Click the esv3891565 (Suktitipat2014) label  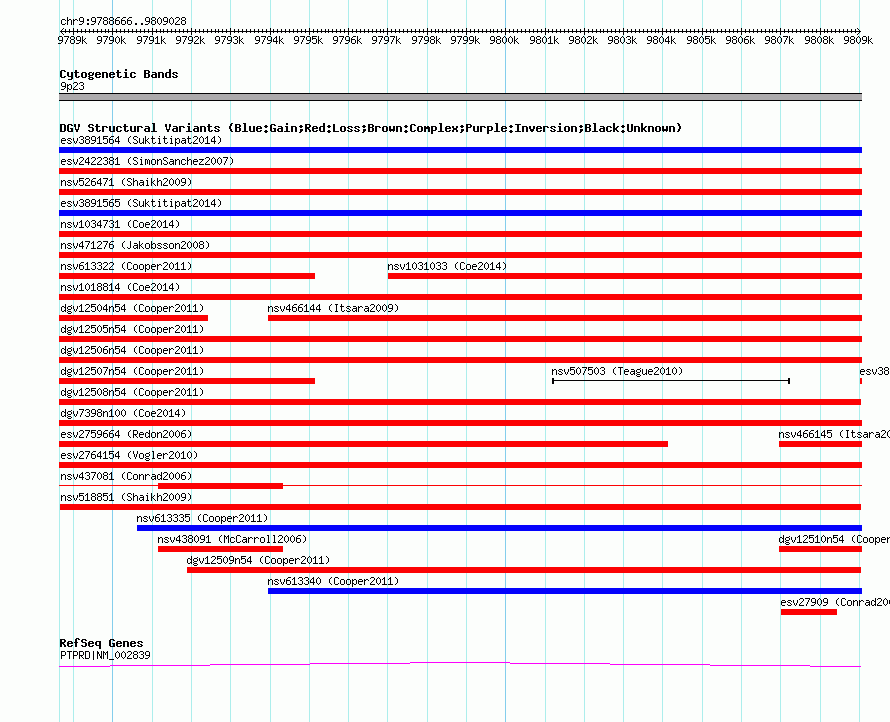coord(141,203)
